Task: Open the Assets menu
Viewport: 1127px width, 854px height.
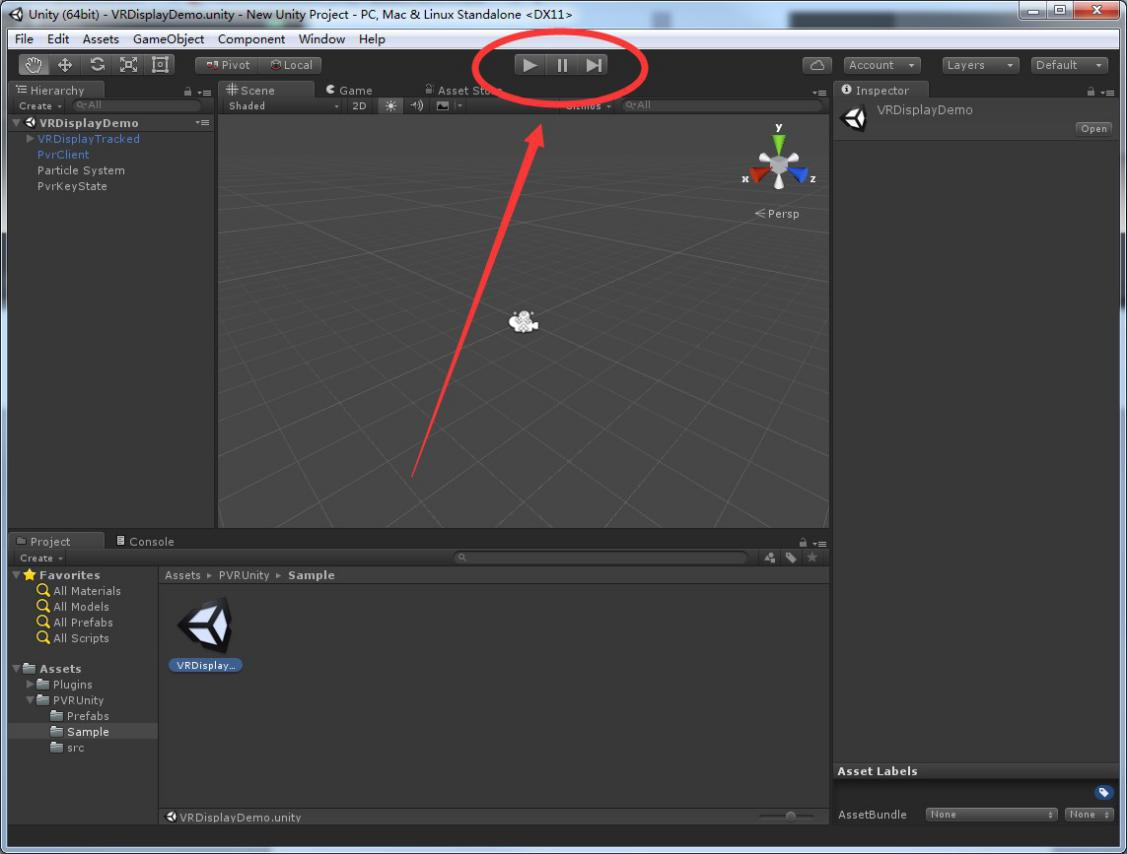Action: (x=101, y=39)
